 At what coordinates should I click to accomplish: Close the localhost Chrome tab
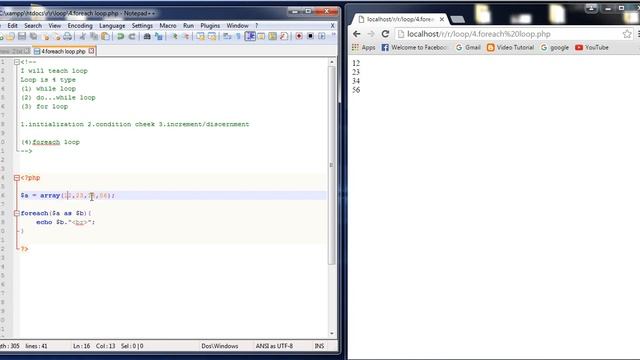coord(442,19)
